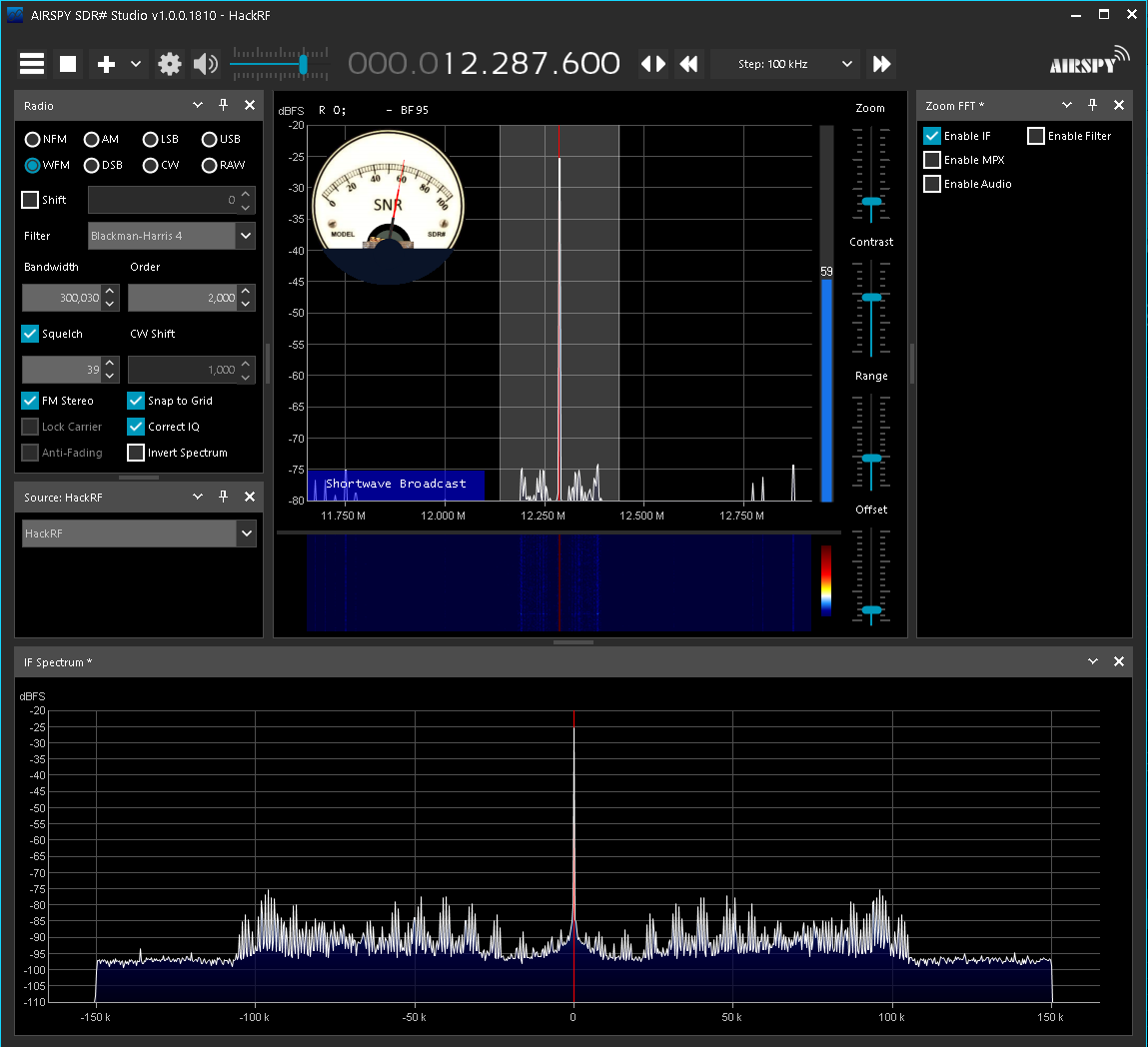Viewport: 1148px width, 1047px height.
Task: Minimize the SDR# window
Action: click(x=1075, y=15)
